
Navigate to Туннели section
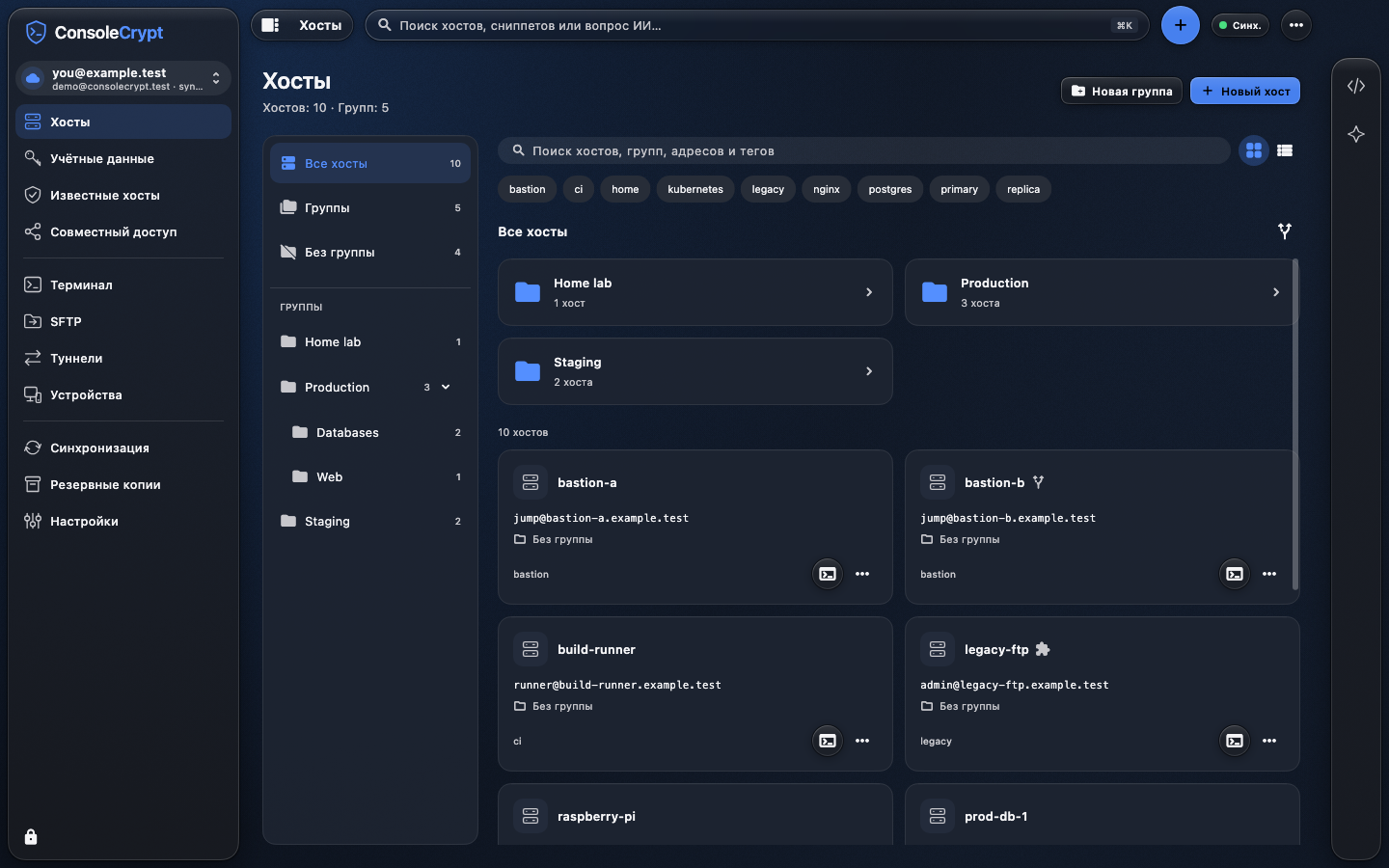point(123,358)
